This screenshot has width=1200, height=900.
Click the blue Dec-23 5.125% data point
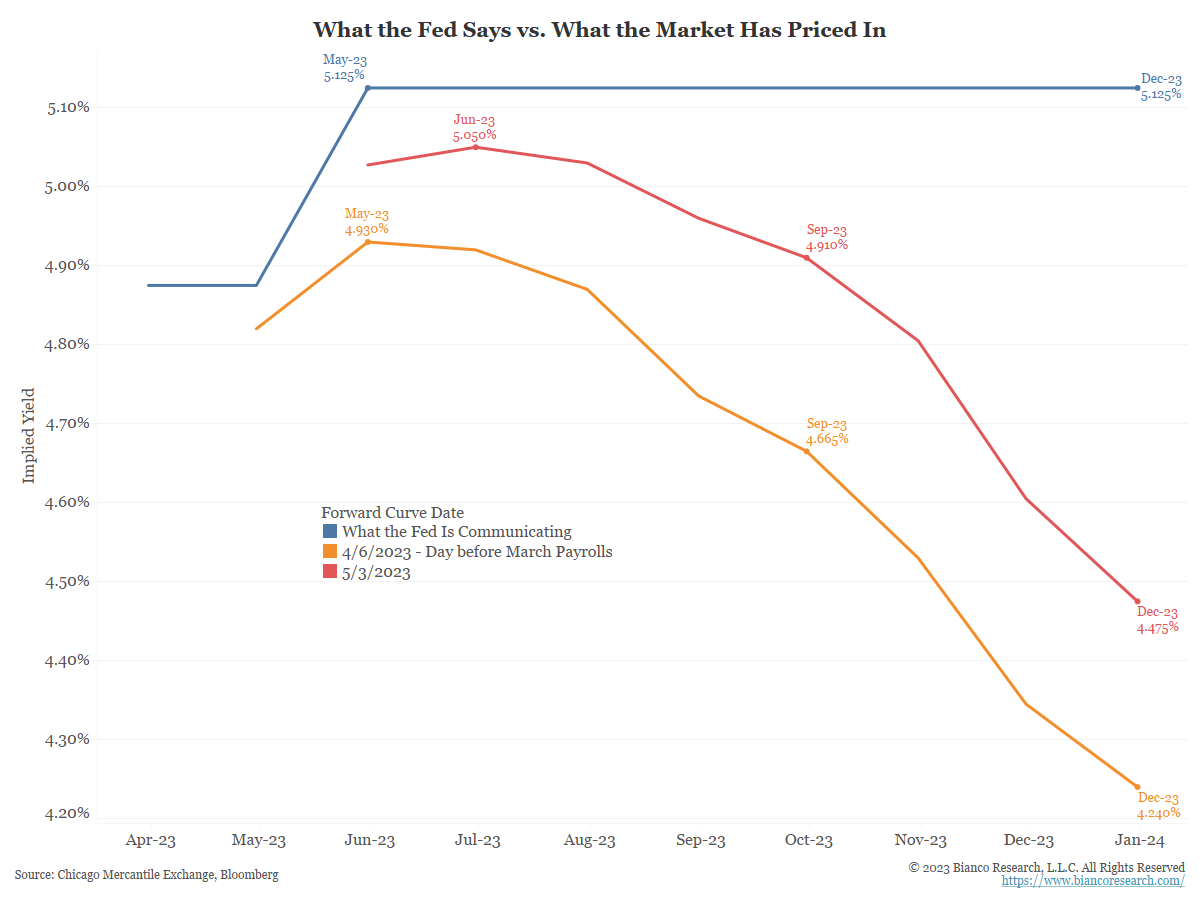tap(1137, 88)
